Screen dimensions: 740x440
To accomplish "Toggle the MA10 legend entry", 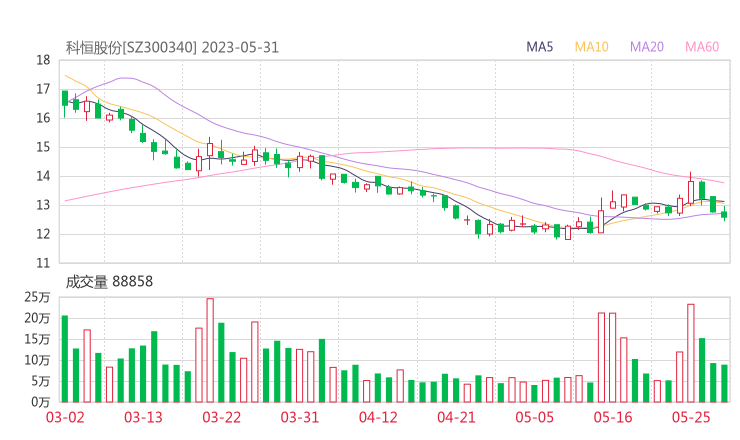I will [591, 47].
